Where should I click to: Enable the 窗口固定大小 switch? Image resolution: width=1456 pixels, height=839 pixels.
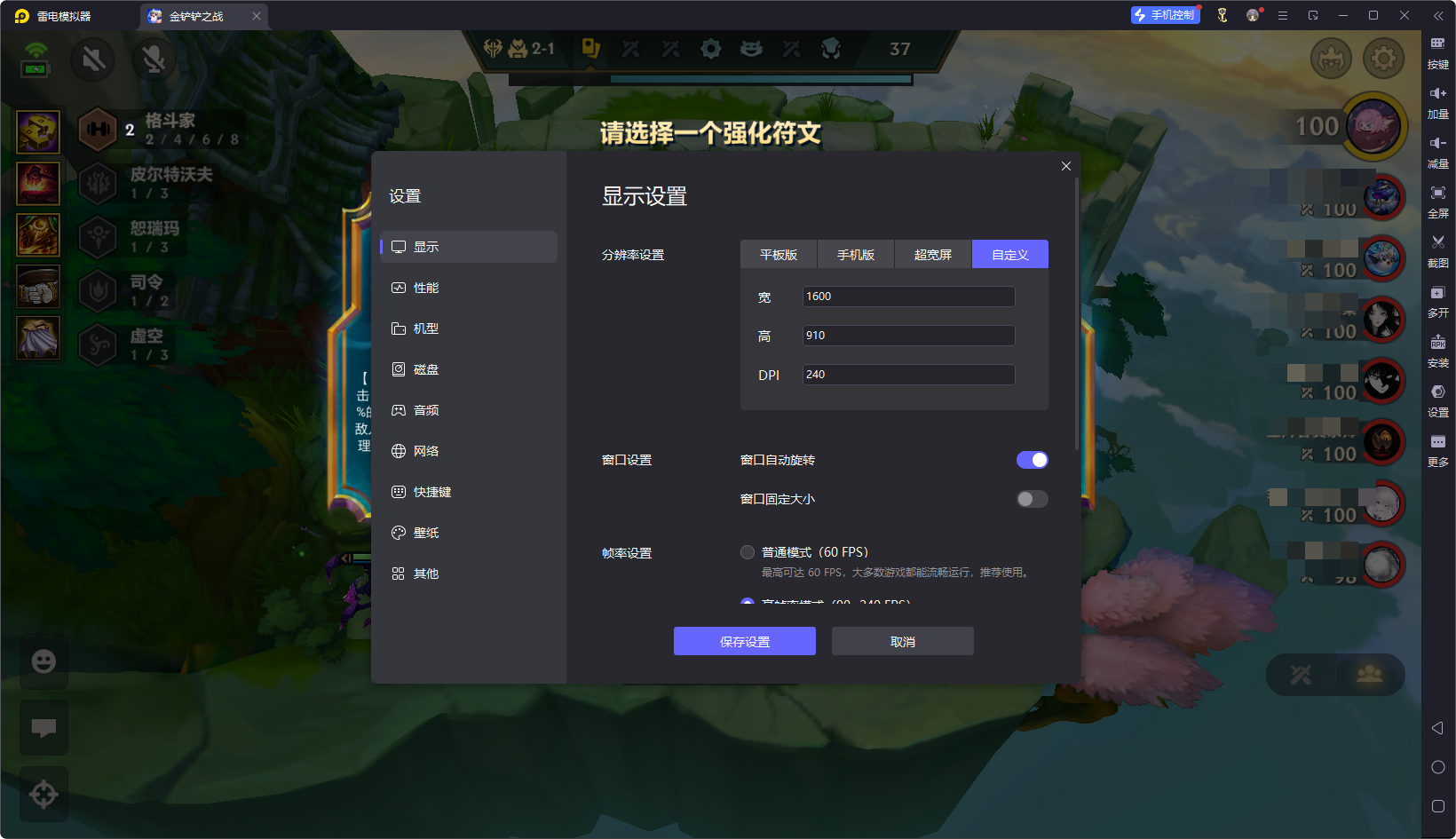[1032, 499]
